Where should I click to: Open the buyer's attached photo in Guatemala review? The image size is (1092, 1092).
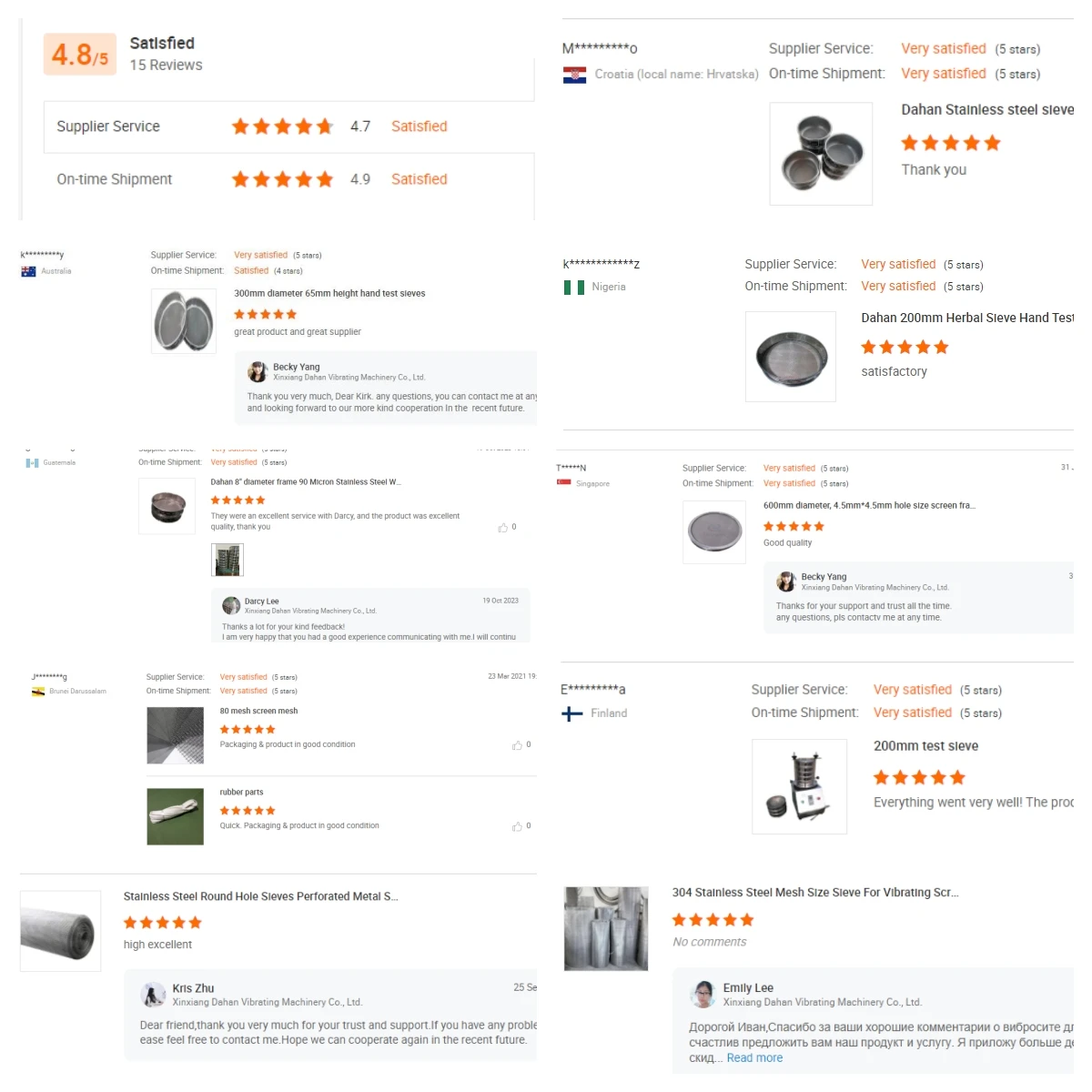tap(227, 560)
